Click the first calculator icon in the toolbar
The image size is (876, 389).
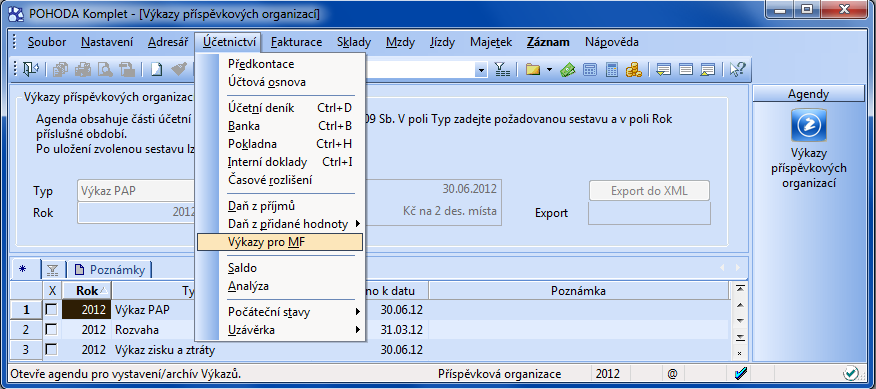(x=589, y=69)
